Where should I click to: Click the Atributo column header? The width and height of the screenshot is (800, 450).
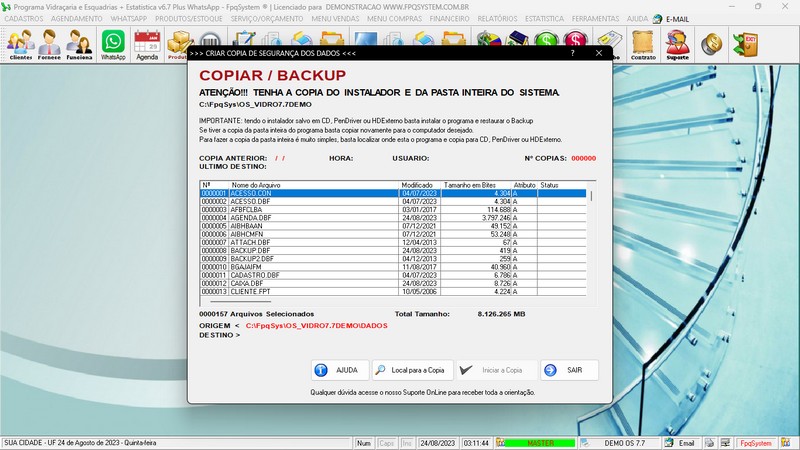pos(524,185)
